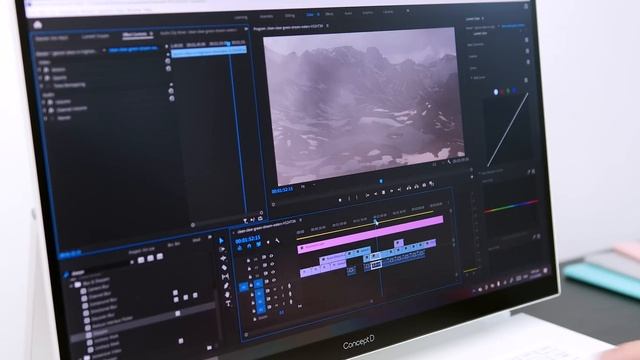Viewport: 640px width, 360px height.
Task: Select the Hand tool
Action: click(x=227, y=294)
